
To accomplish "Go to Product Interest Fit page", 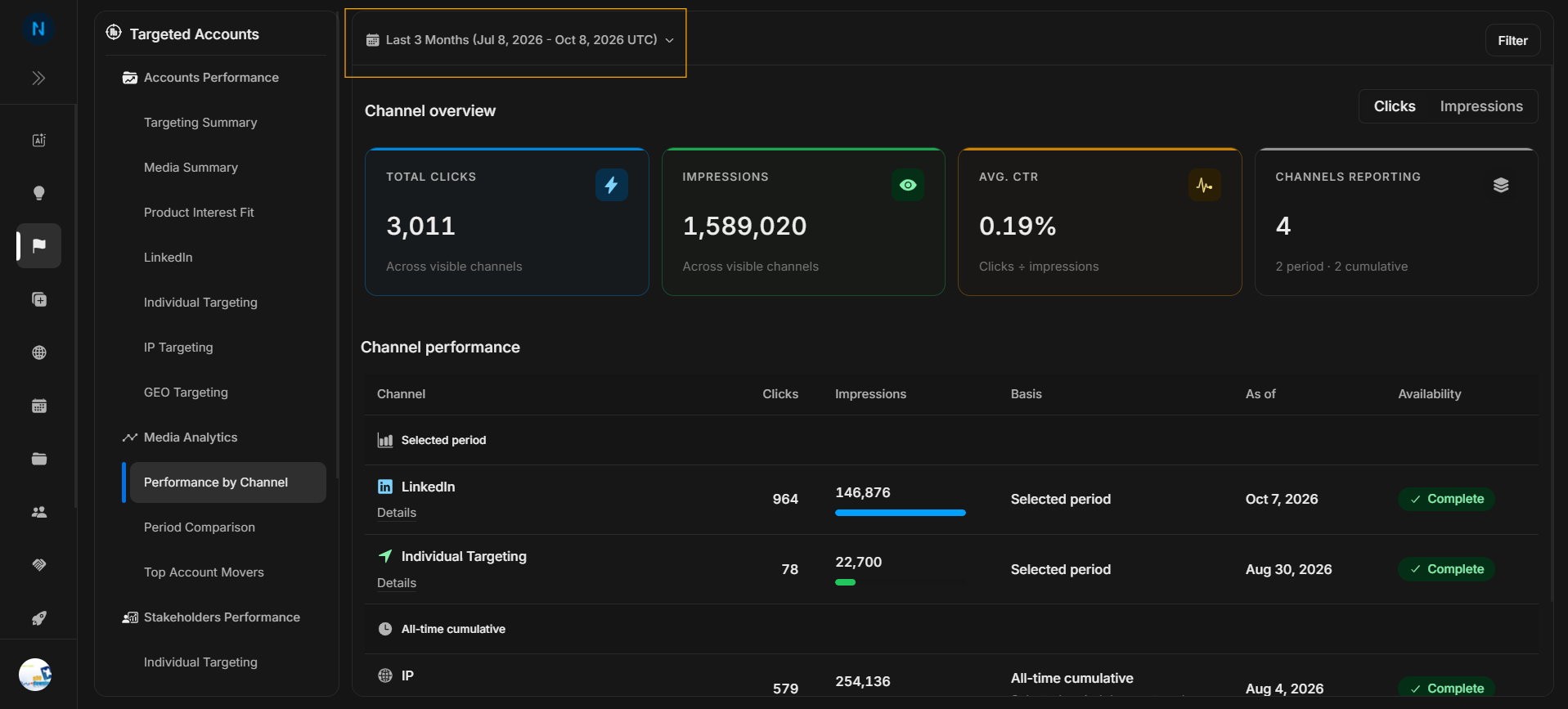I will [x=199, y=213].
